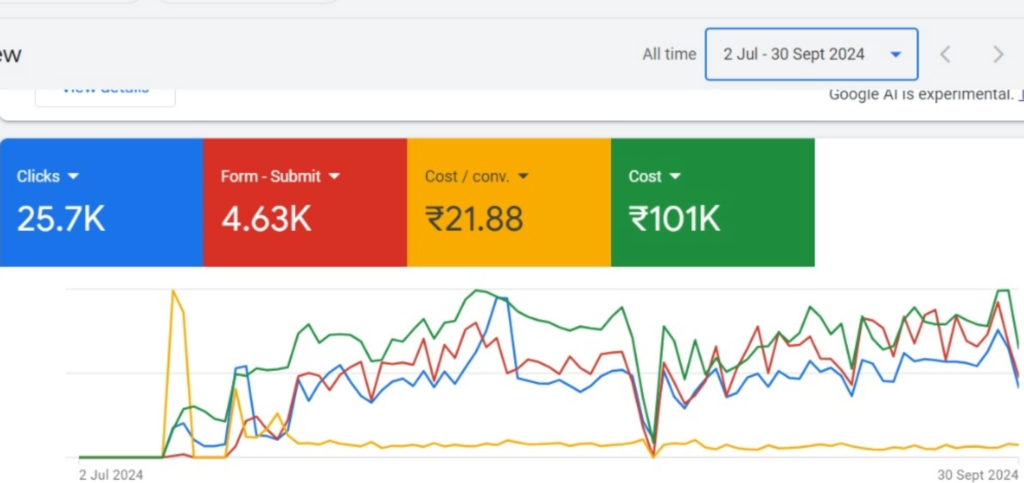Click the sharp blue line peak mid-chart
The width and height of the screenshot is (1024, 483).
499,297
